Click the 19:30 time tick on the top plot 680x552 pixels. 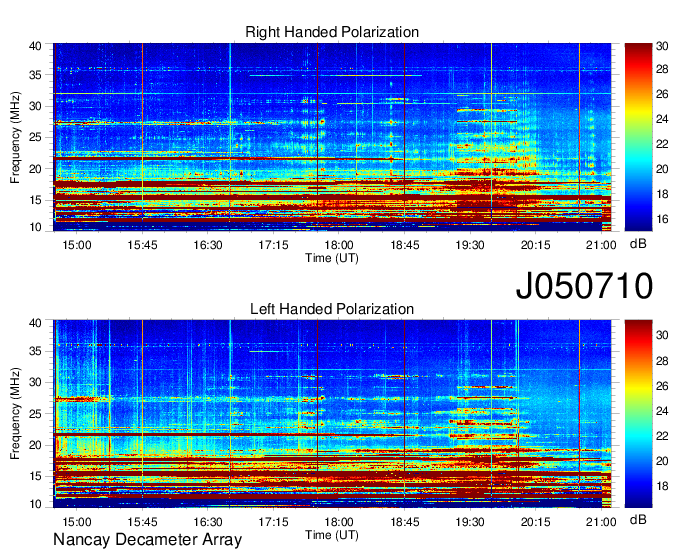pyautogui.click(x=470, y=245)
